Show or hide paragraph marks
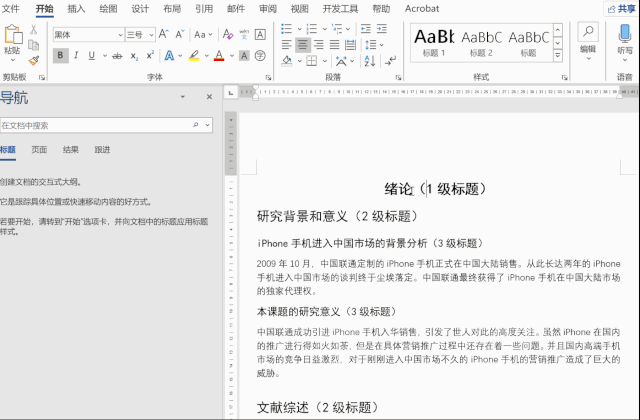 [390, 61]
